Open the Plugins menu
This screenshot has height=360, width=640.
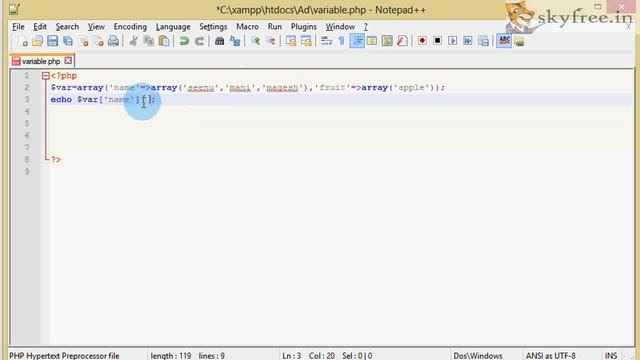coord(304,27)
